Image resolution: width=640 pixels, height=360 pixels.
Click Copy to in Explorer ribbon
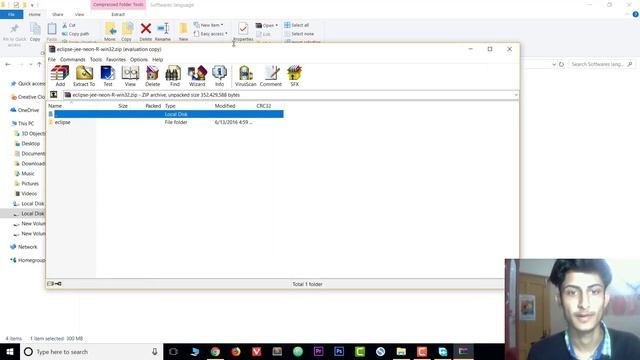tap(127, 32)
